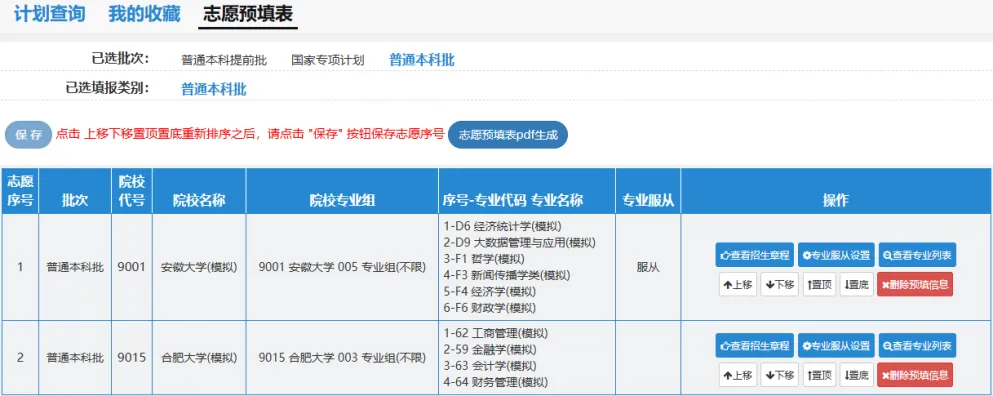This screenshot has height=396, width=993.
Task: Open 查看专业列表 for 安徽大学 row
Action: 917,255
